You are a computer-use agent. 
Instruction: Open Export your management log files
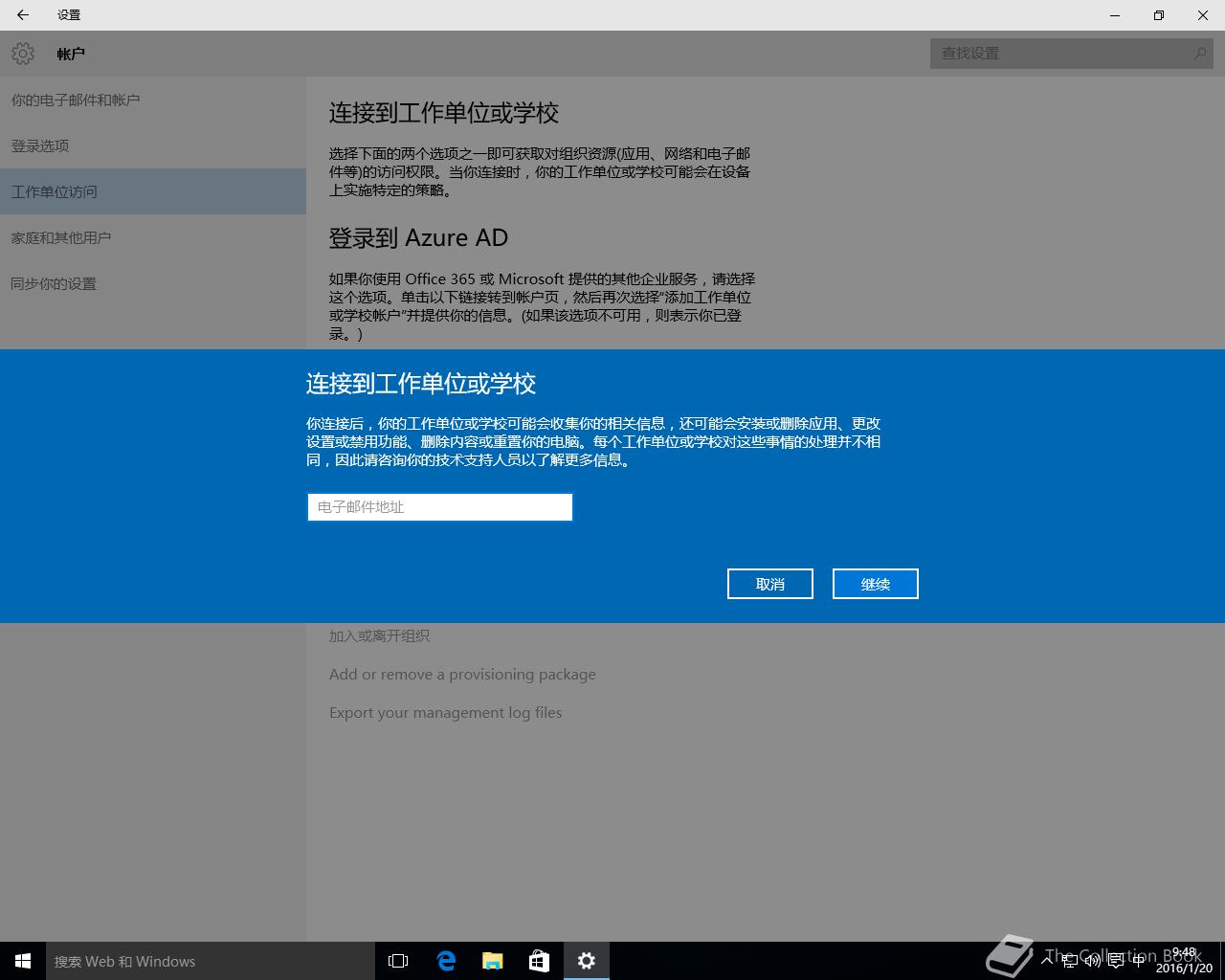click(x=445, y=713)
